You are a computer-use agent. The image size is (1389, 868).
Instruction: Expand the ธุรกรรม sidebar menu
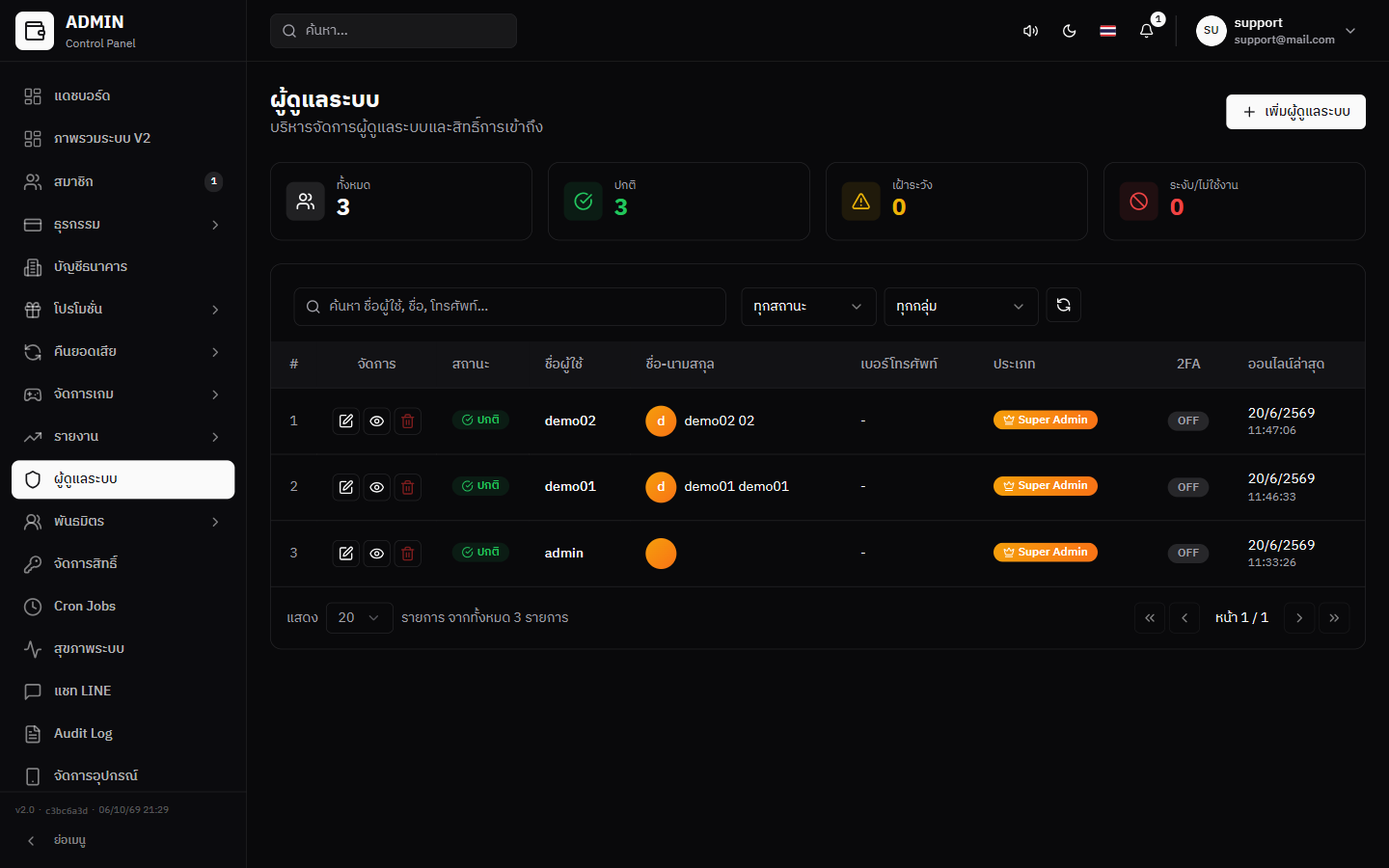pos(123,224)
